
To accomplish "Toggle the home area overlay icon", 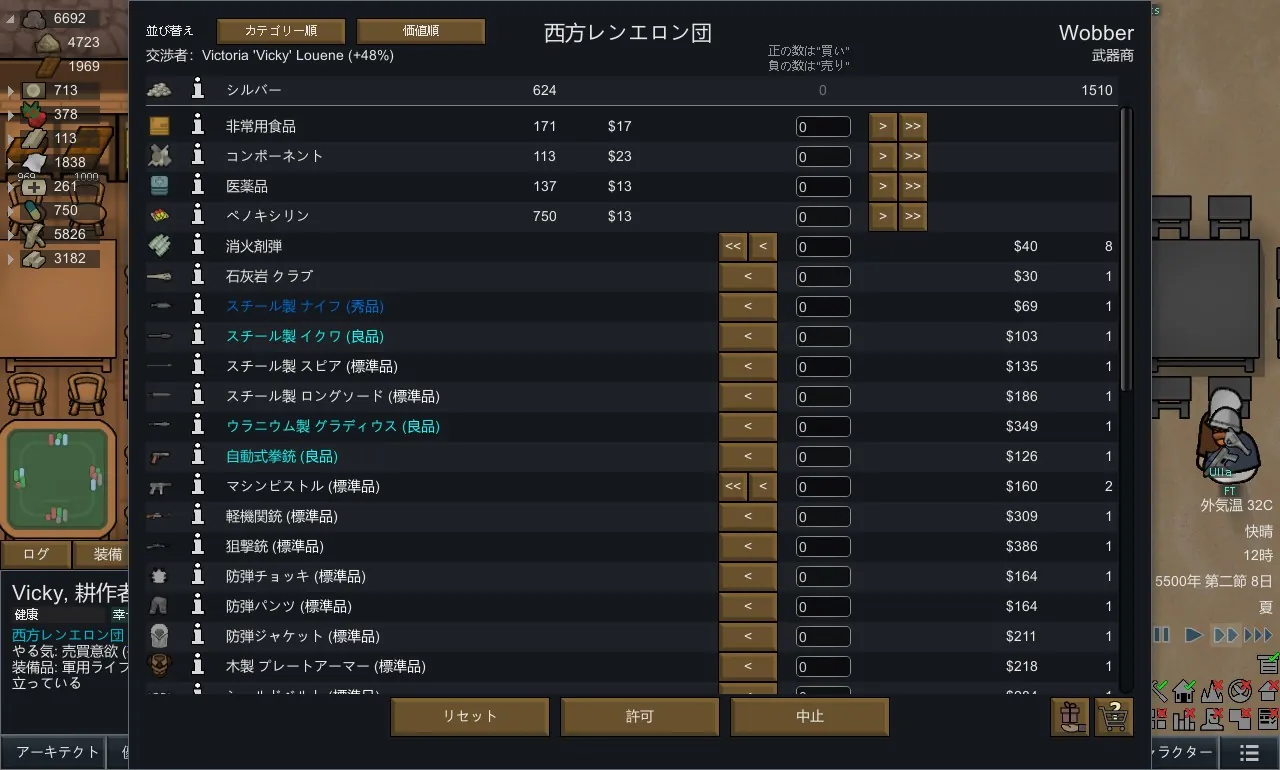I will (x=1186, y=690).
